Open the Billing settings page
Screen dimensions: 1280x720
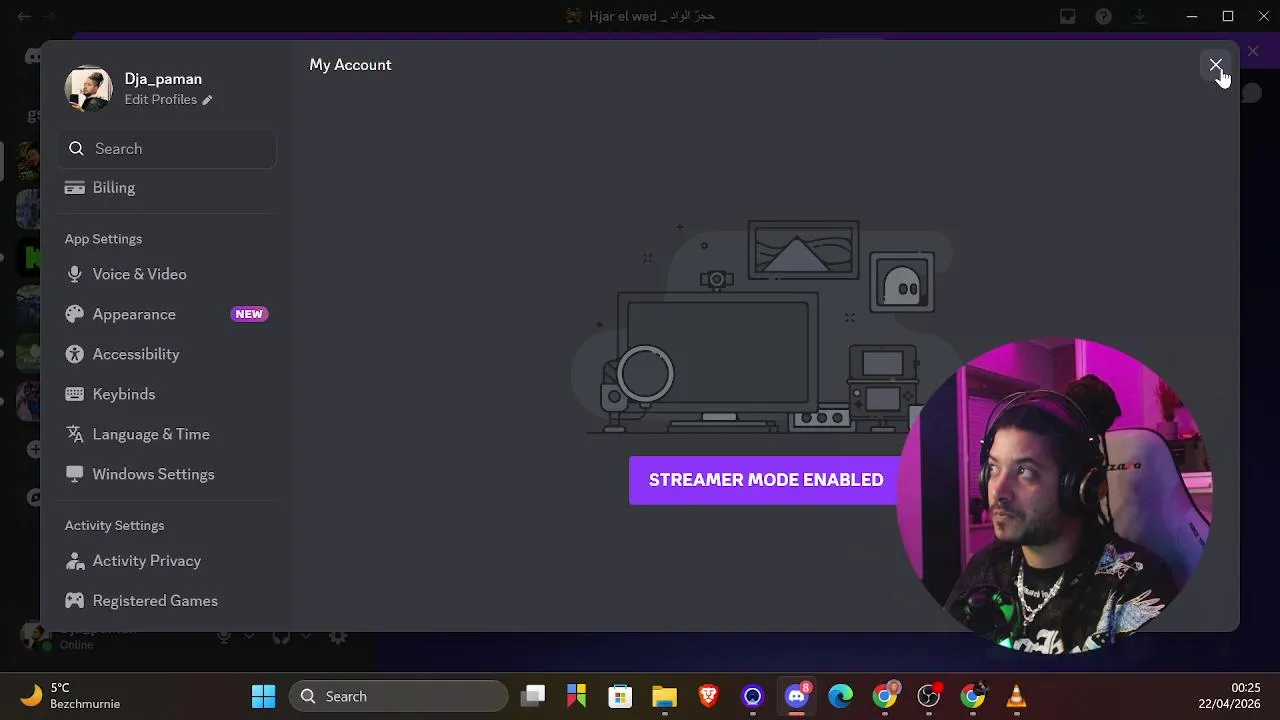166,188
